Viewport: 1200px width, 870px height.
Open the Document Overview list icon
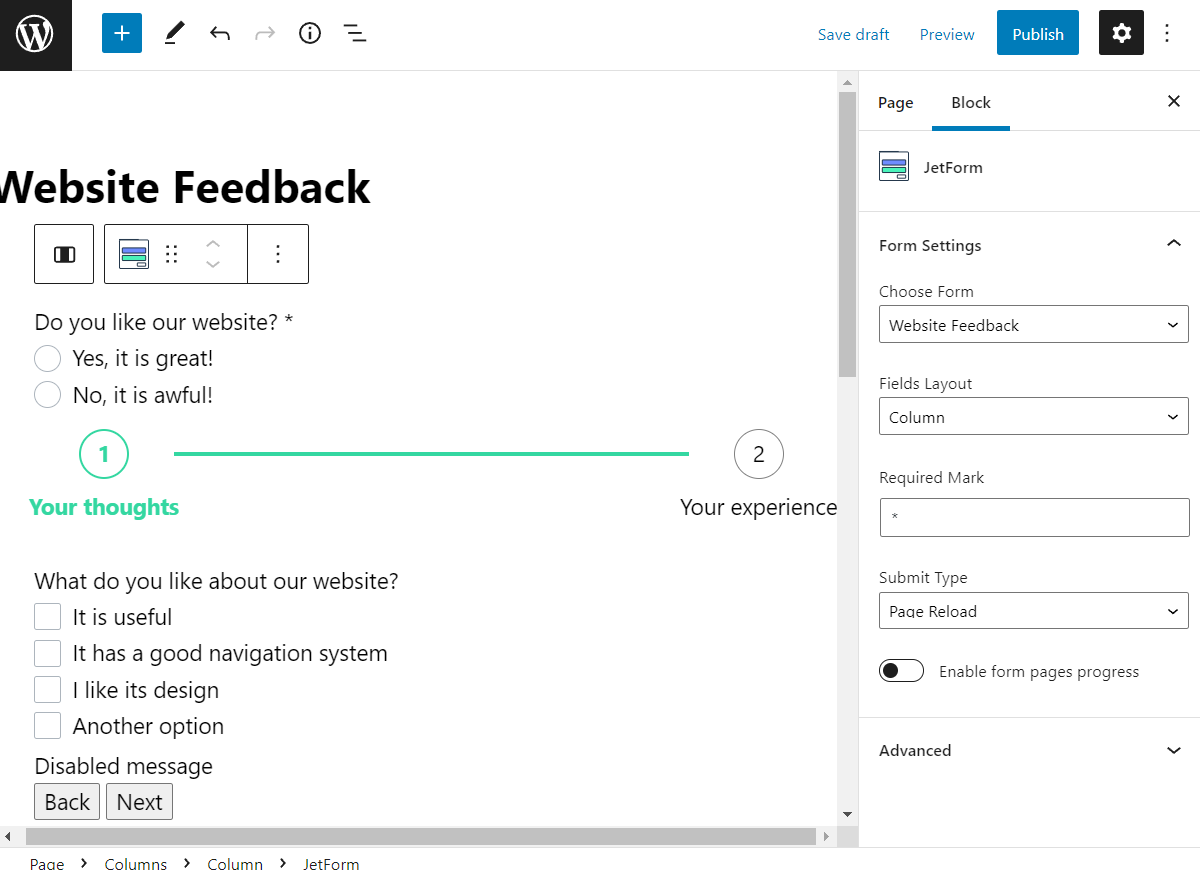354,33
